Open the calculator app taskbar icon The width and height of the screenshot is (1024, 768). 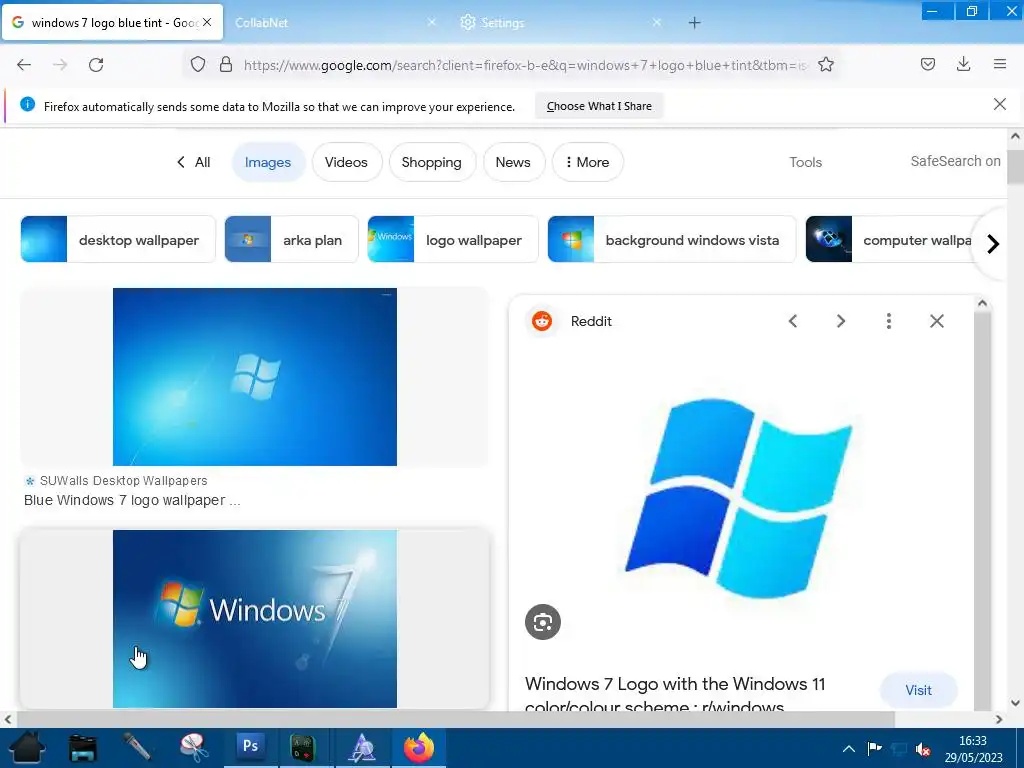303,748
